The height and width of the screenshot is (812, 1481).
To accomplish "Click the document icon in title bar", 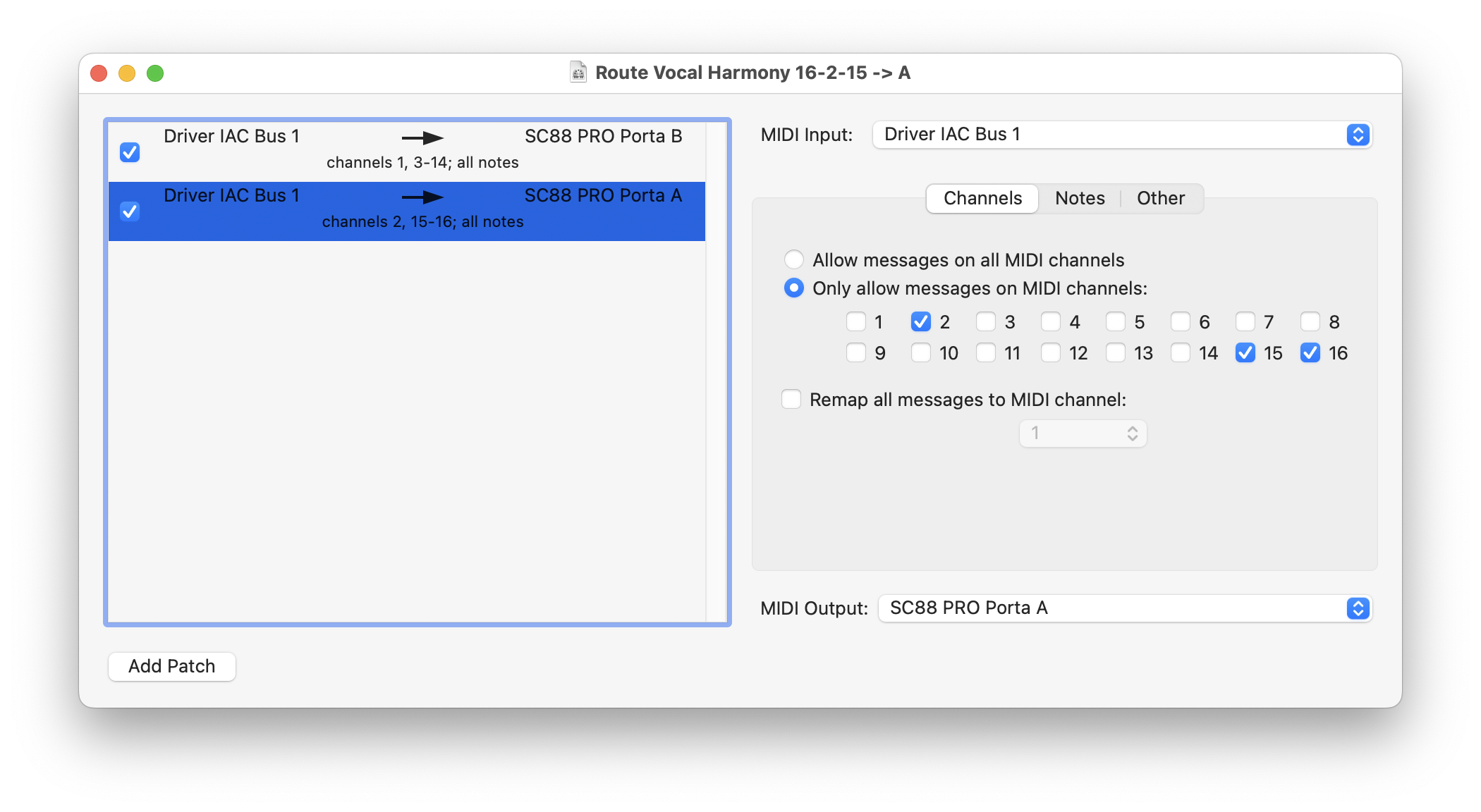I will click(x=578, y=73).
